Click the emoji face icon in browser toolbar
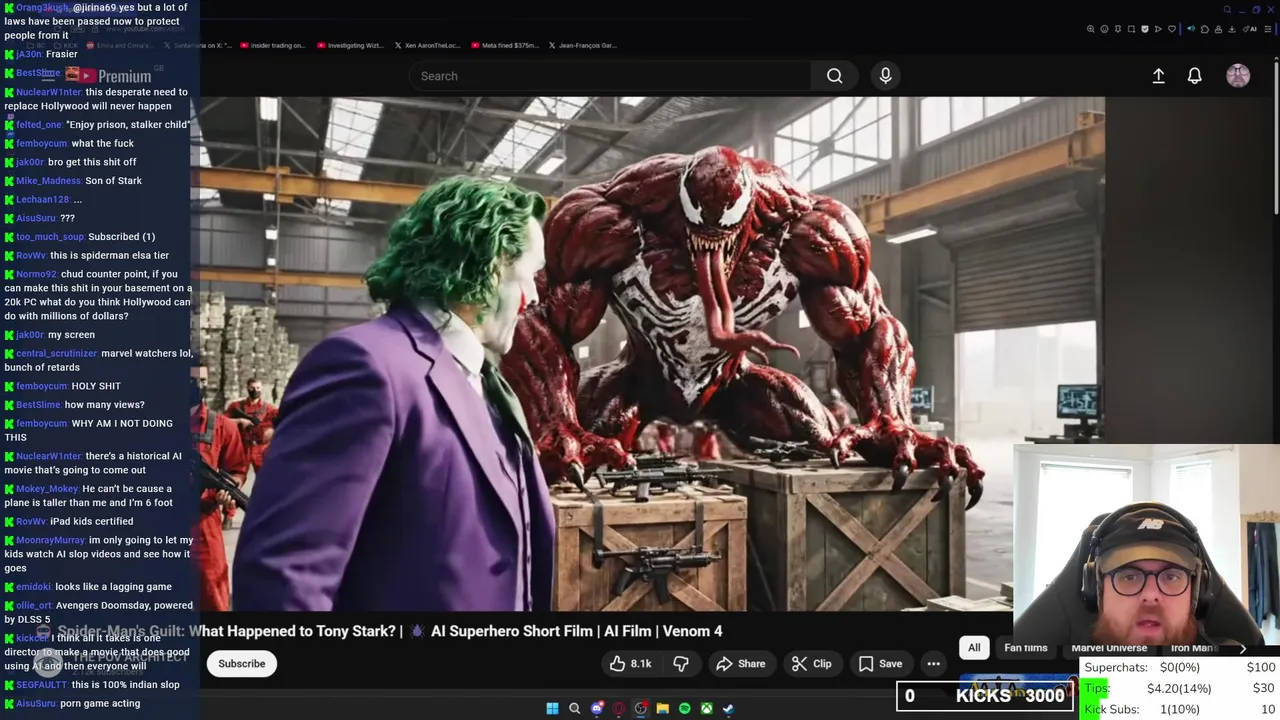This screenshot has width=1280, height=720. pos(1104,29)
